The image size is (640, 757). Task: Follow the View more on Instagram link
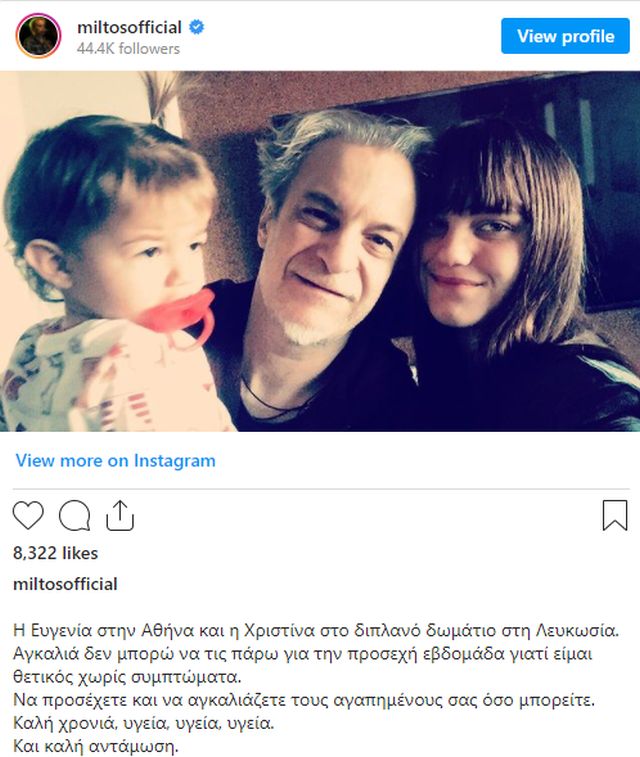pos(115,461)
